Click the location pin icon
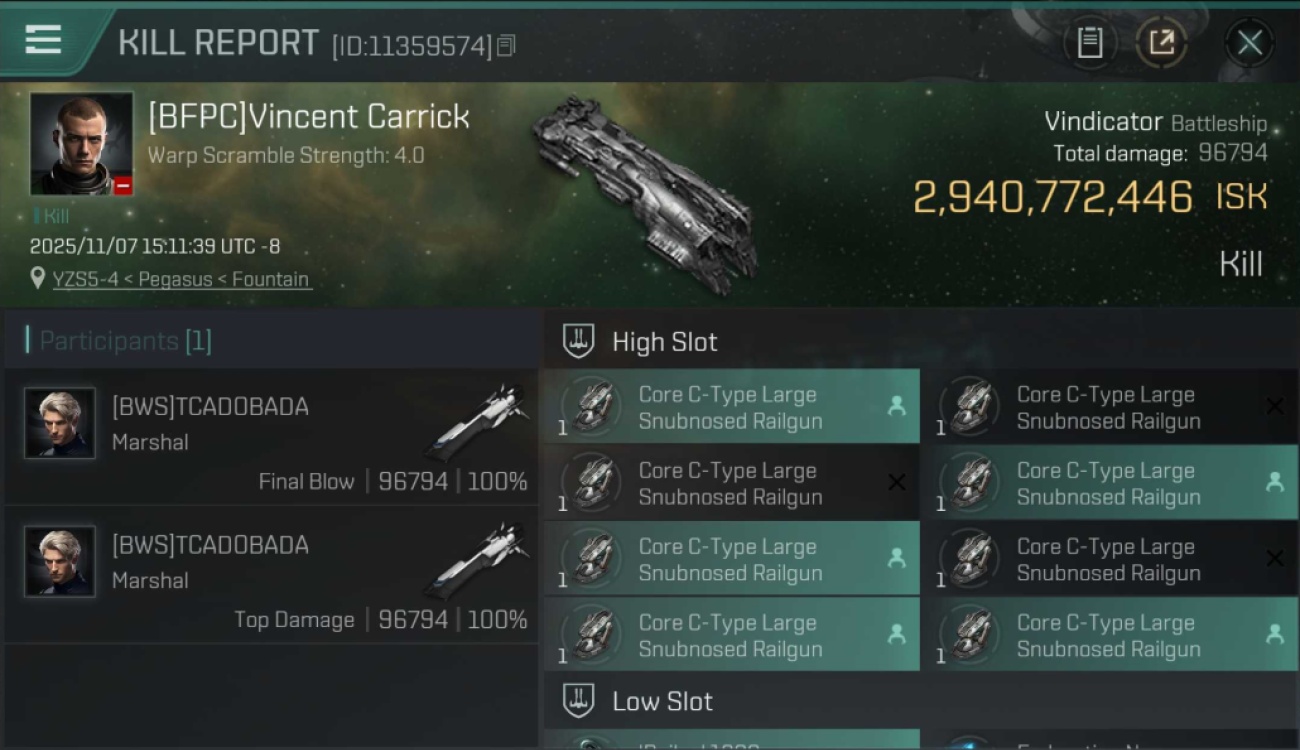 point(38,279)
